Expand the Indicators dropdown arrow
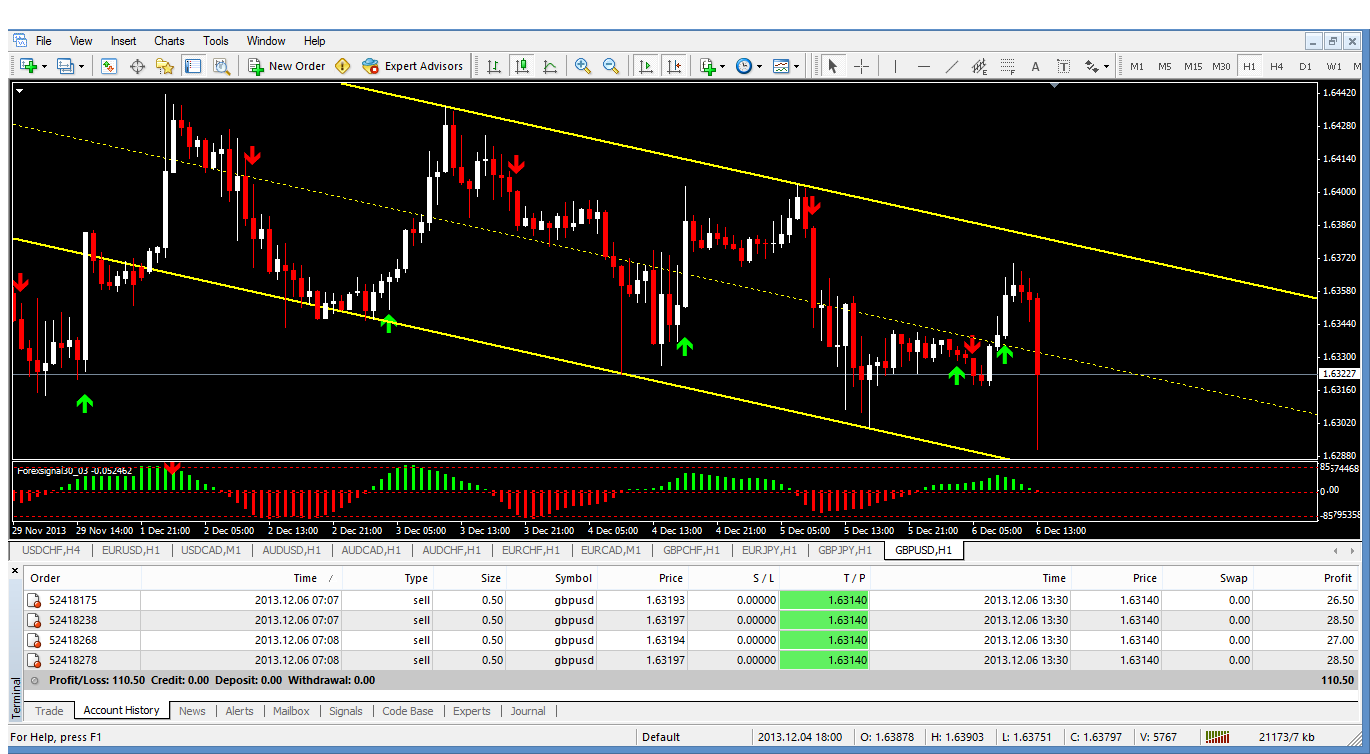The width and height of the screenshot is (1370, 754). 723,67
